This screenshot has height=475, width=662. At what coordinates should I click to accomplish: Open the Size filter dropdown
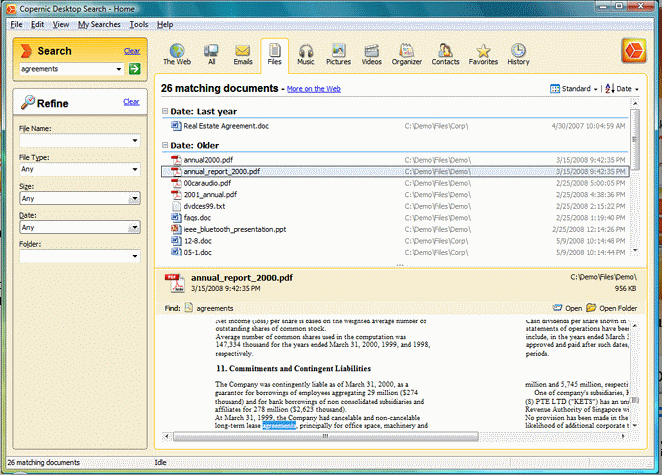tap(134, 198)
